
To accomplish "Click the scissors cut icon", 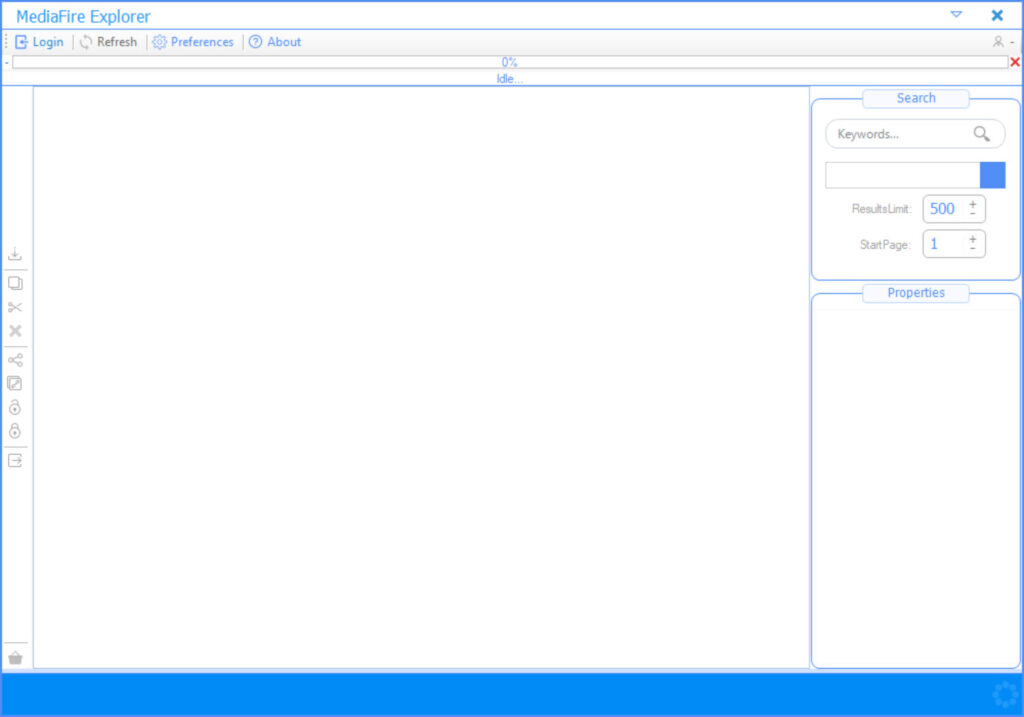I will (x=15, y=307).
